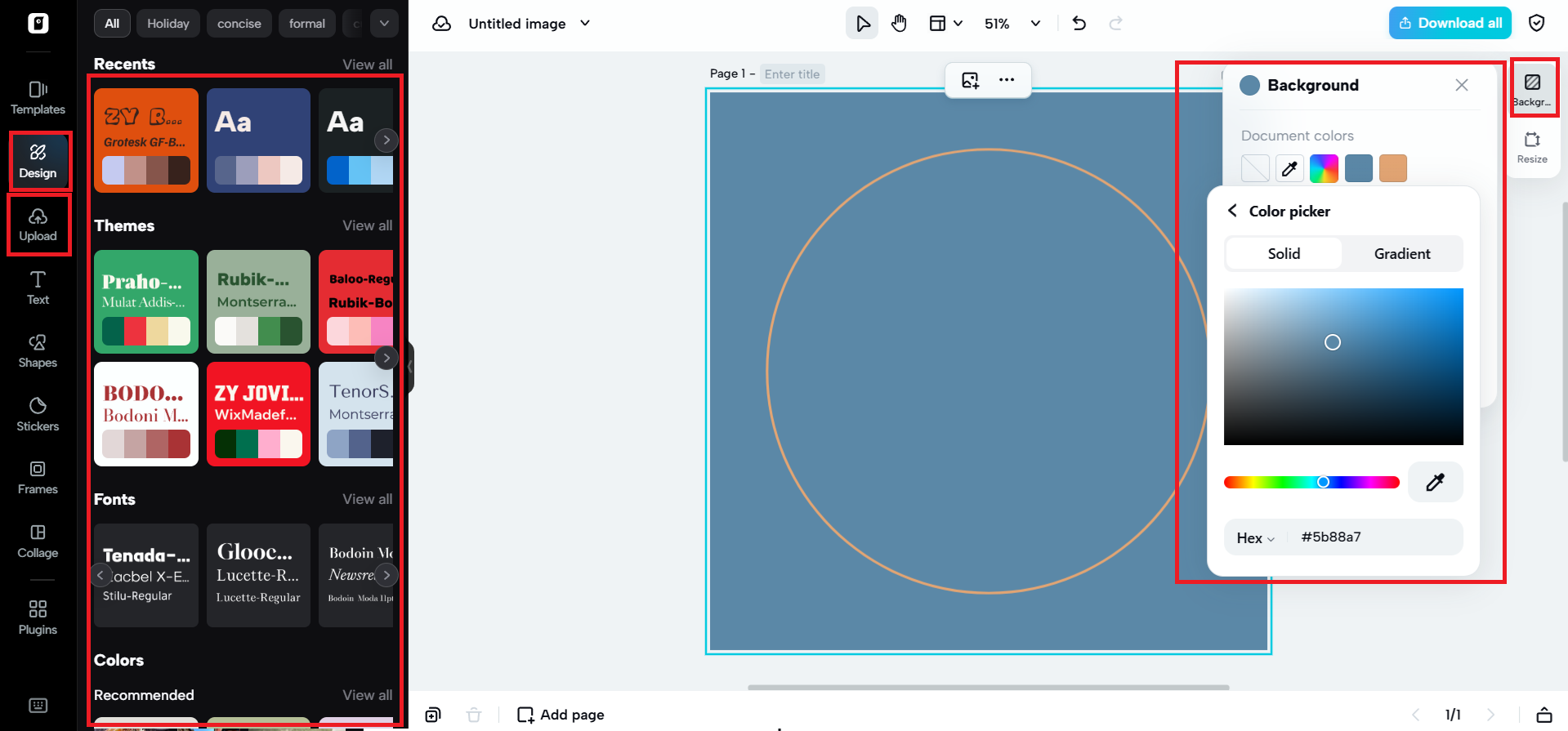
Task: Select the blue document color swatch
Action: click(1359, 168)
